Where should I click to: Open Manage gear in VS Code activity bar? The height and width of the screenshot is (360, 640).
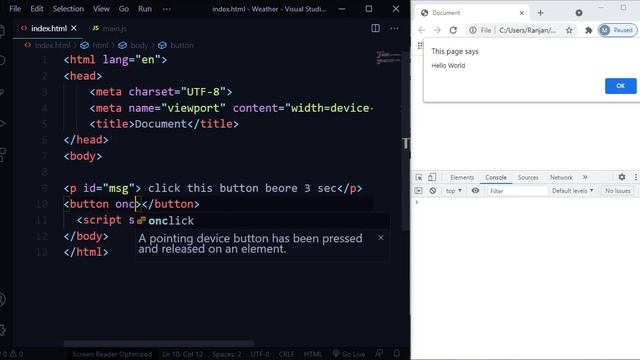[x=2, y=330]
